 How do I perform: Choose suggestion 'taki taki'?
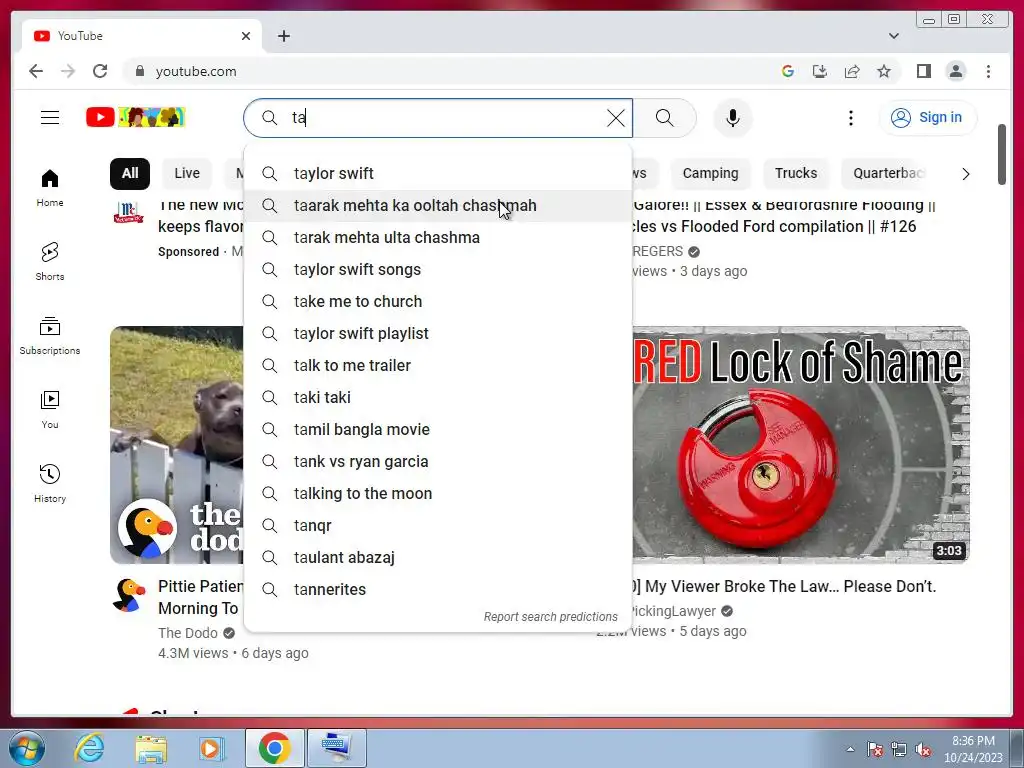coord(438,398)
